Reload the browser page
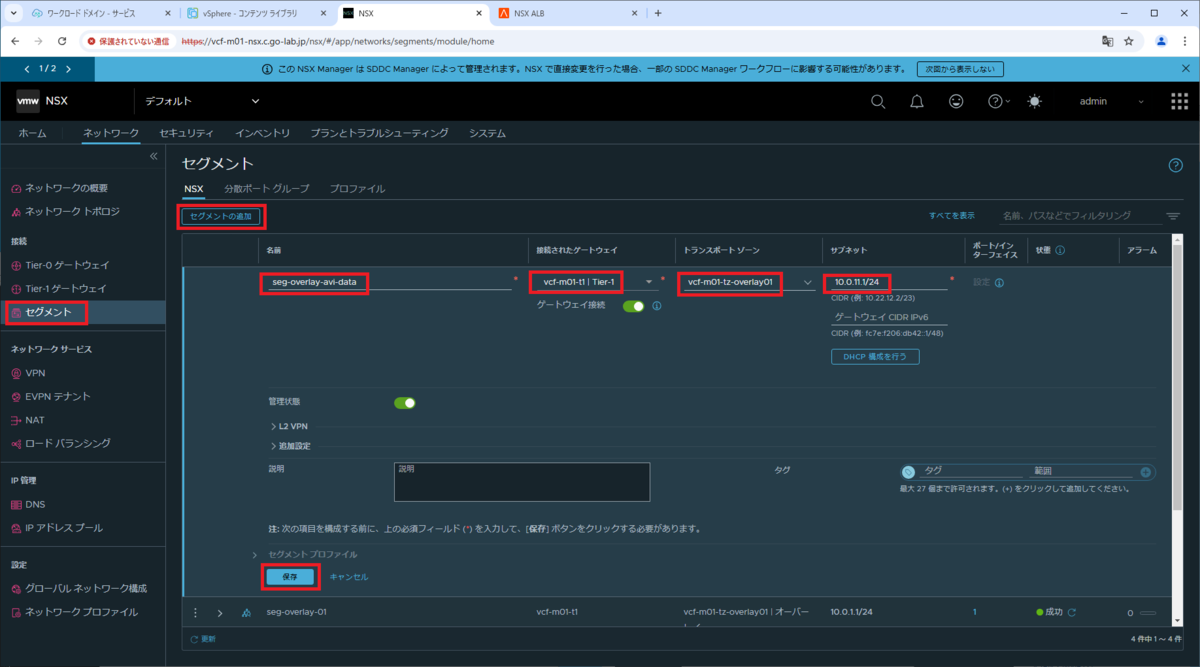 [62, 42]
